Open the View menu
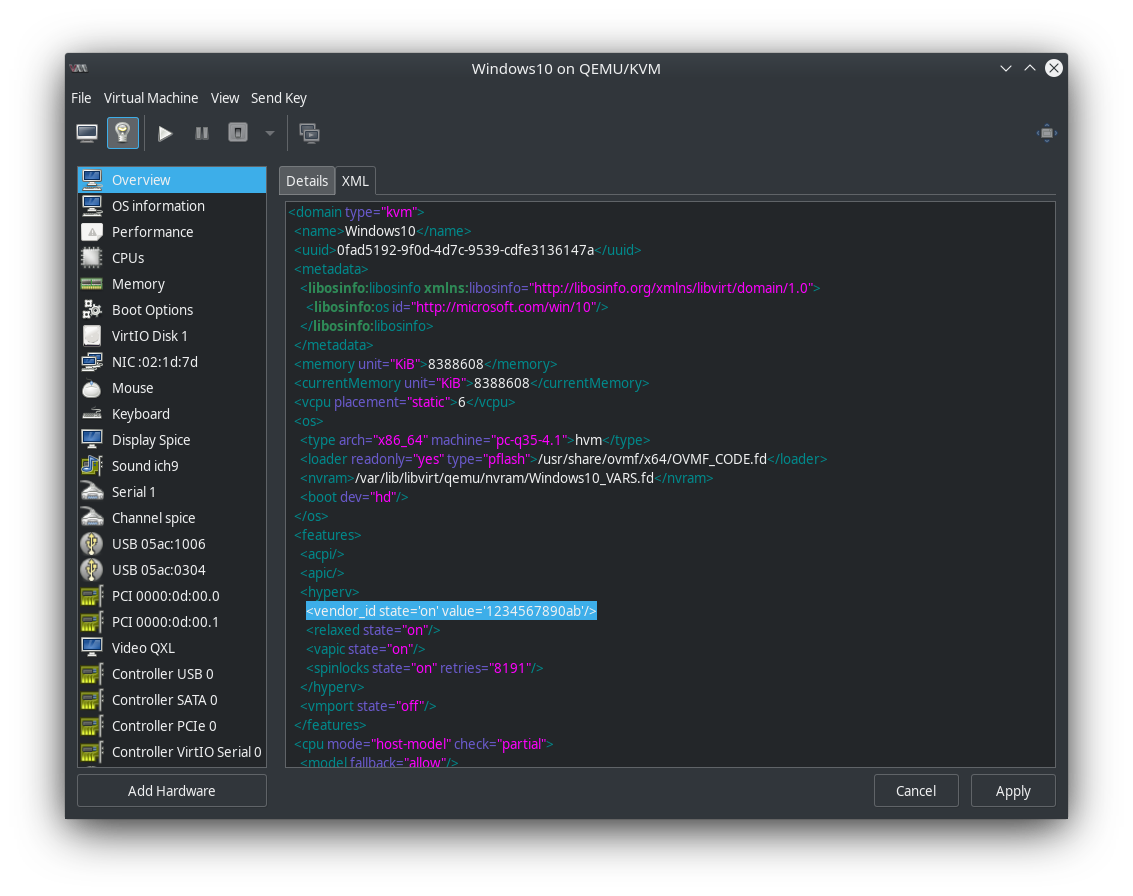 click(225, 98)
